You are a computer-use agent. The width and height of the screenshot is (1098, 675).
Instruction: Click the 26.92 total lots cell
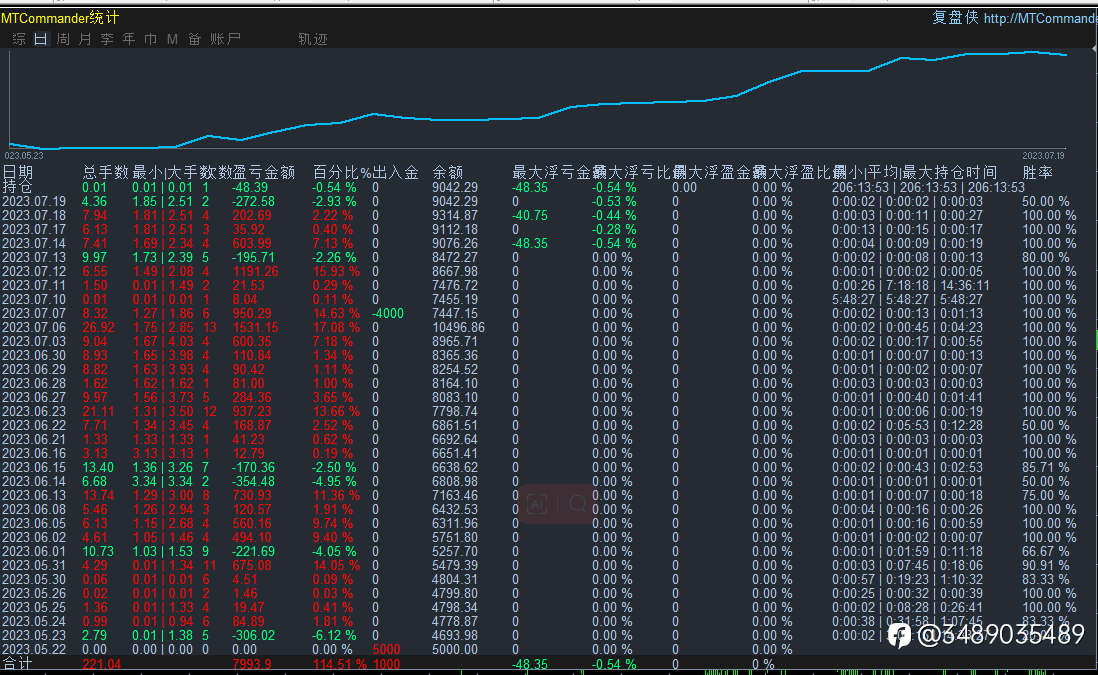(x=98, y=328)
